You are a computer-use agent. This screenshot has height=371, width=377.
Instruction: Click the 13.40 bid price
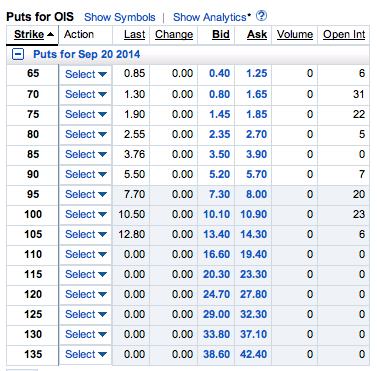[x=217, y=234]
